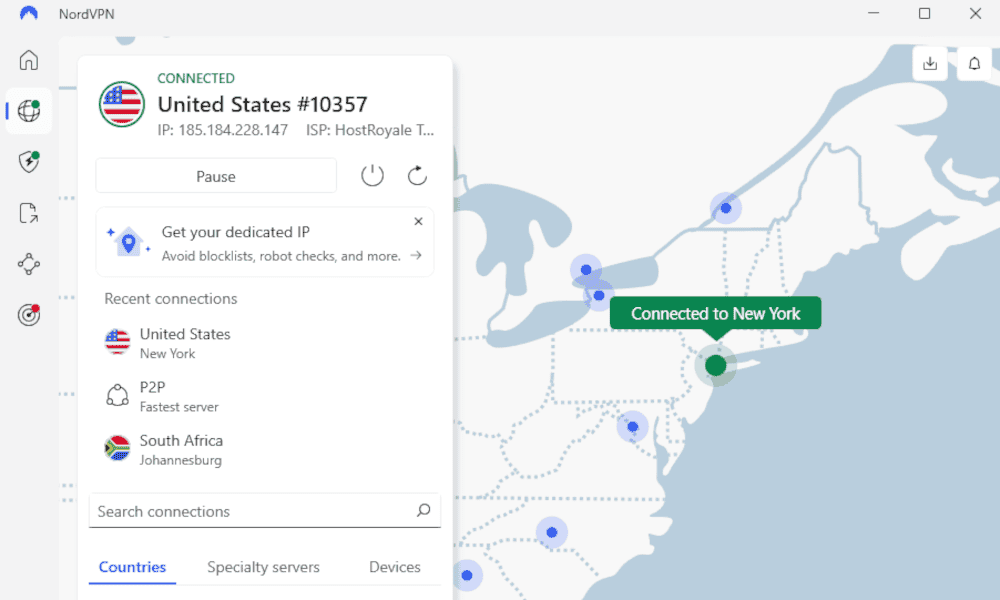Open Threat Protection shield icon
This screenshot has height=600, width=1000.
[29, 162]
